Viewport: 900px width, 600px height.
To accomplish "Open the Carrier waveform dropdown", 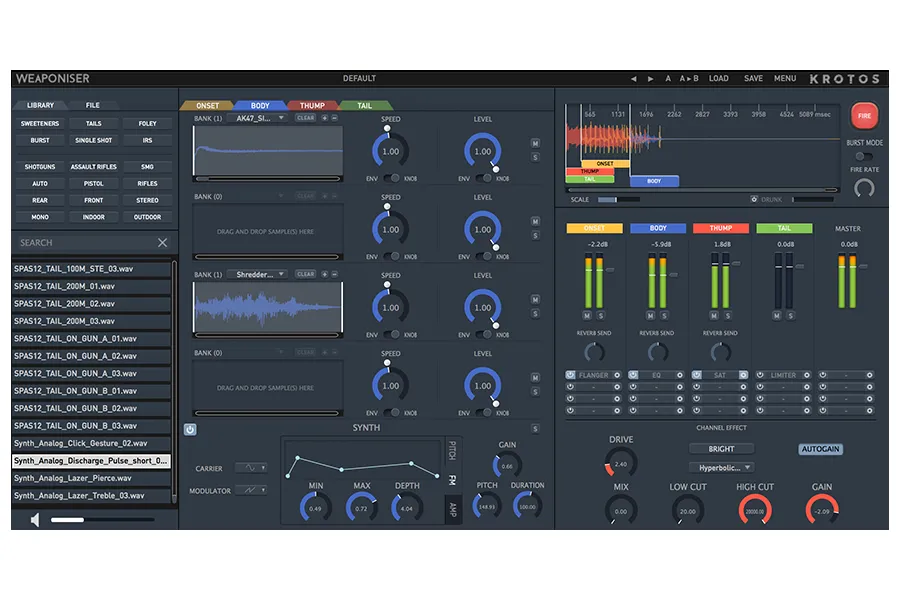I will (251, 468).
